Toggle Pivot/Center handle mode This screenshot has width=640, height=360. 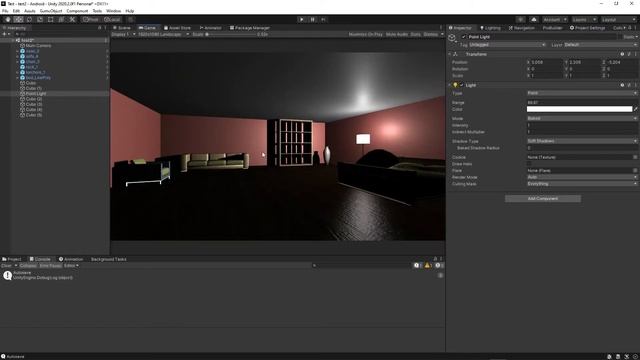(91, 19)
